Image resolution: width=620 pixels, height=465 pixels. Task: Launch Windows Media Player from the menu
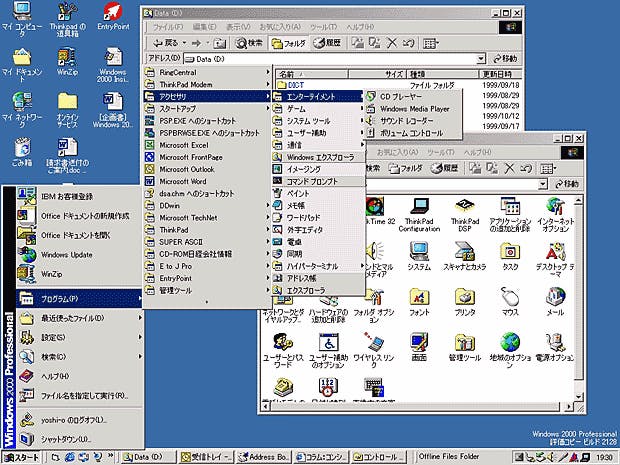pos(415,108)
